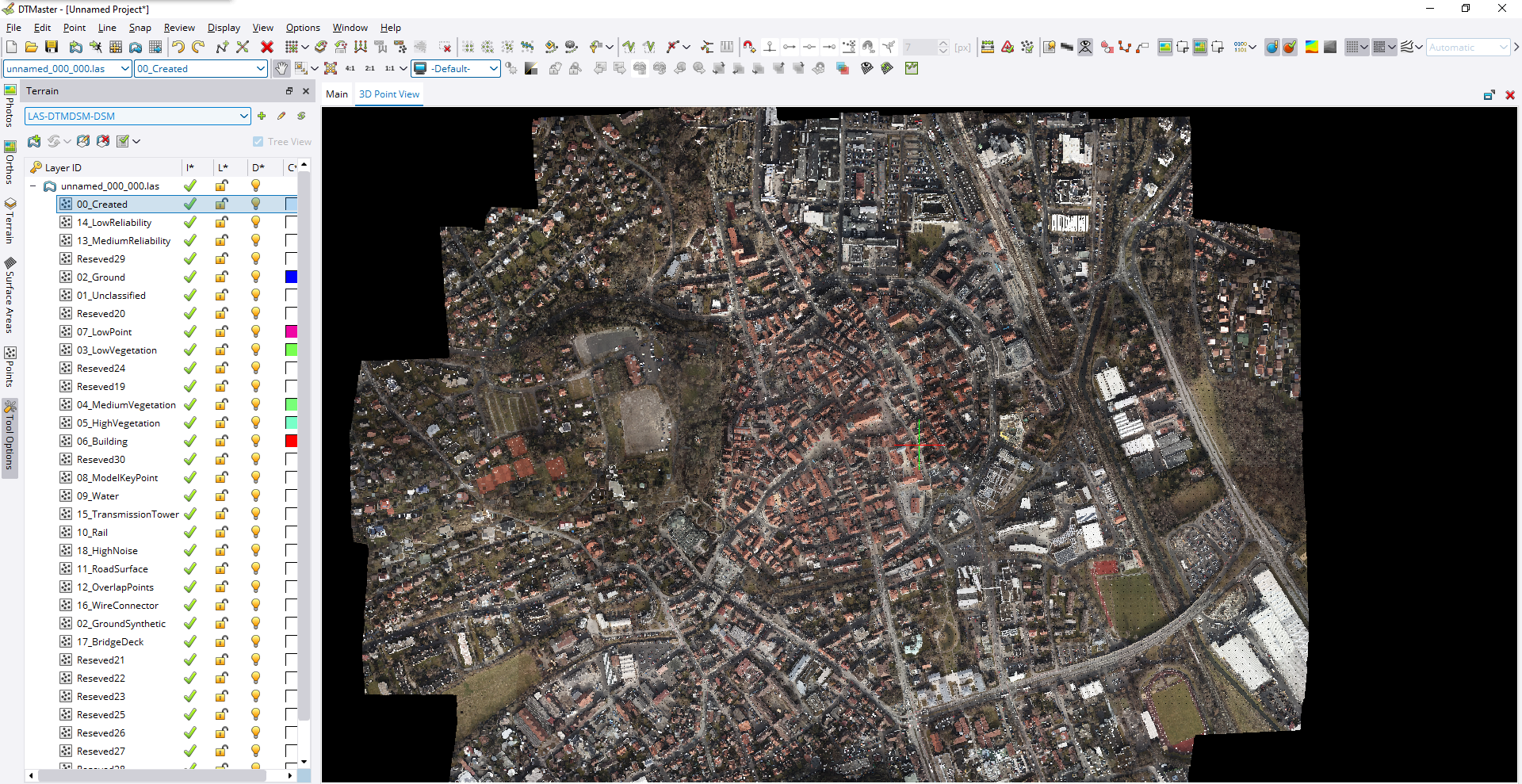Click the red color swatch of 06_Building
1522x784 pixels.
291,442
